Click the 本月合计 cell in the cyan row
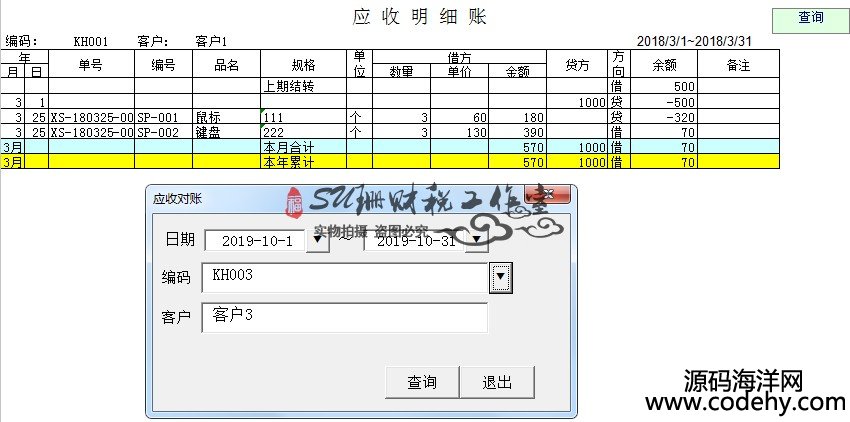Image resolution: width=850 pixels, height=422 pixels. [303, 147]
